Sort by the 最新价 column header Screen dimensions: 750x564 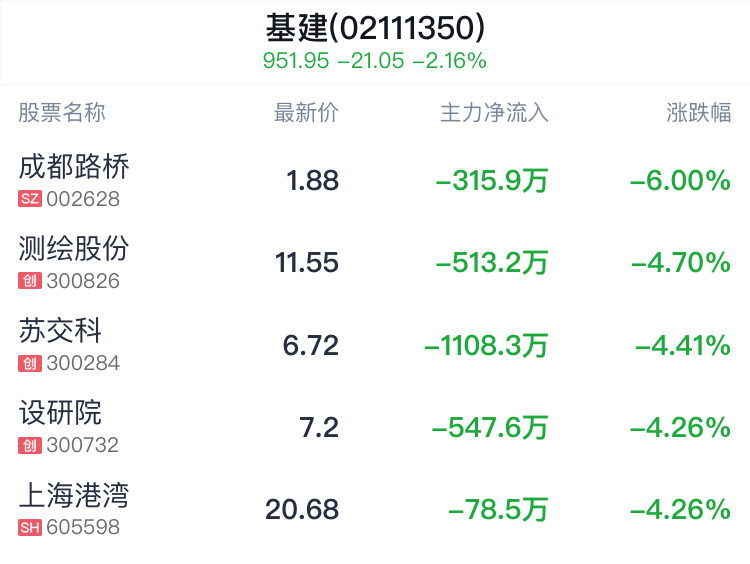[306, 112]
